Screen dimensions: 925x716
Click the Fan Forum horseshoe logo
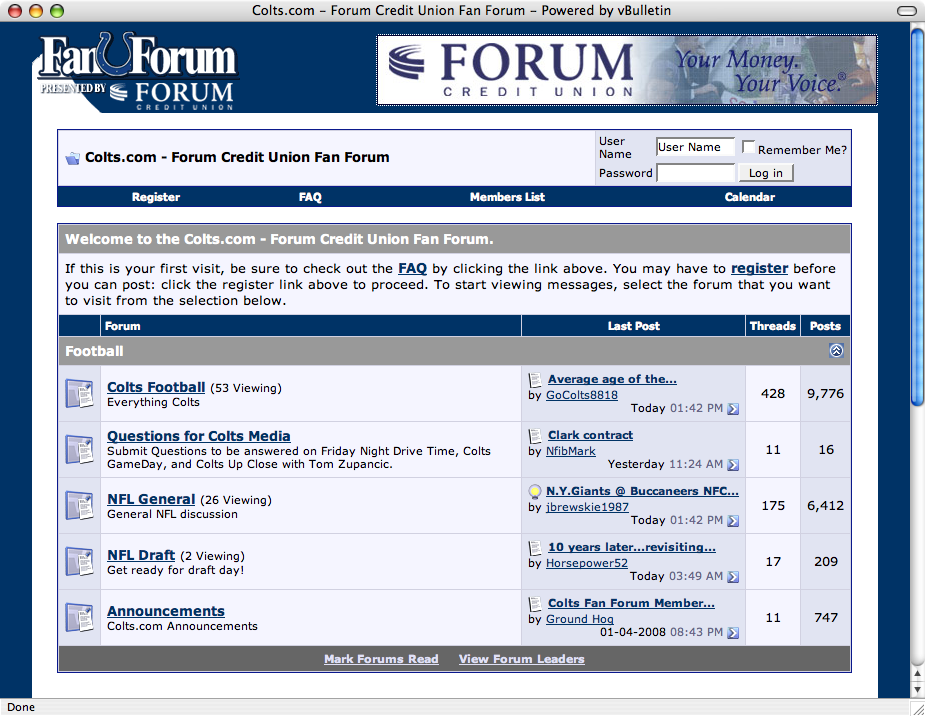coord(137,71)
